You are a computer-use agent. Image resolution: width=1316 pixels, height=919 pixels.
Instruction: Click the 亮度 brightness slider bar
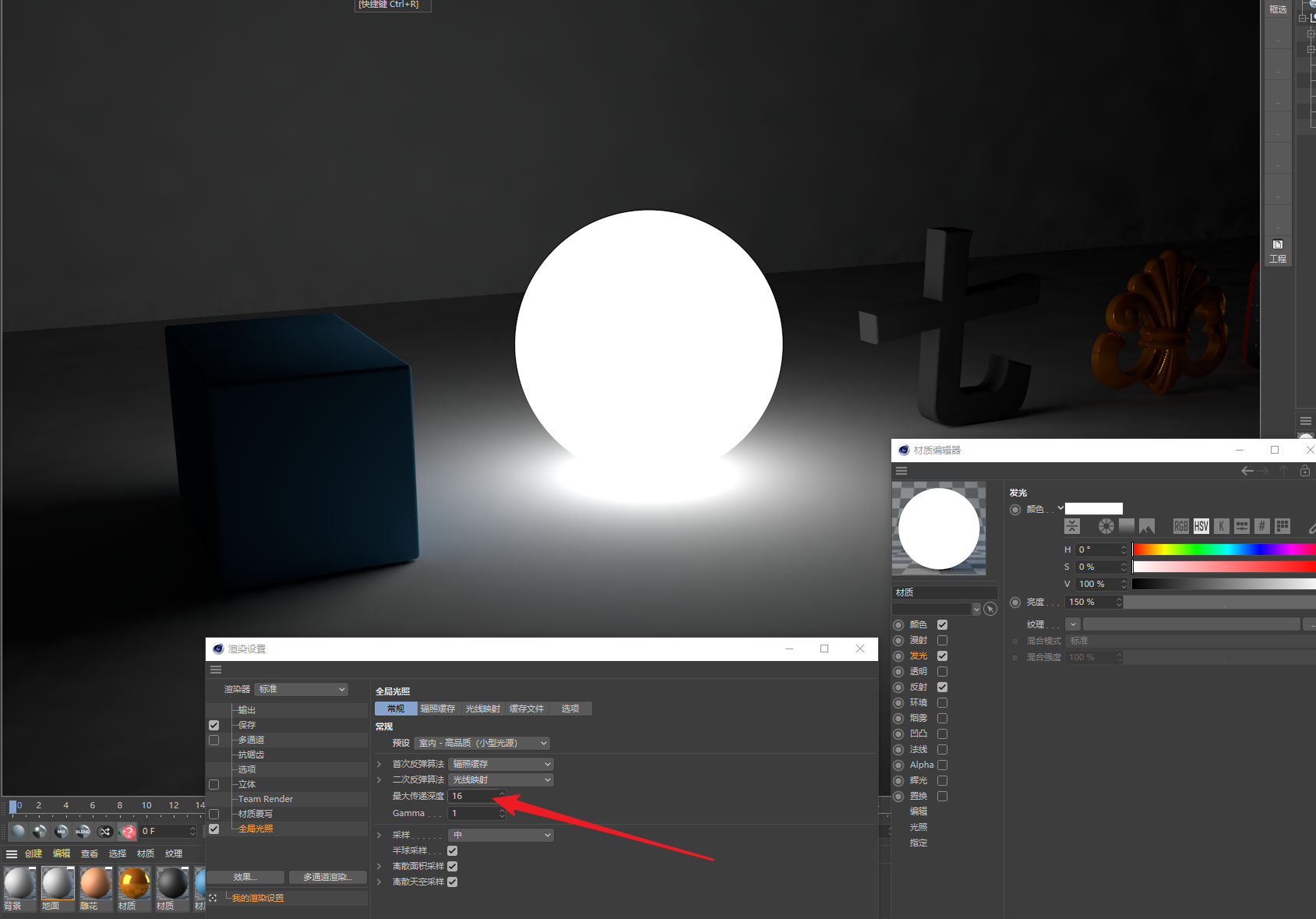point(1219,602)
